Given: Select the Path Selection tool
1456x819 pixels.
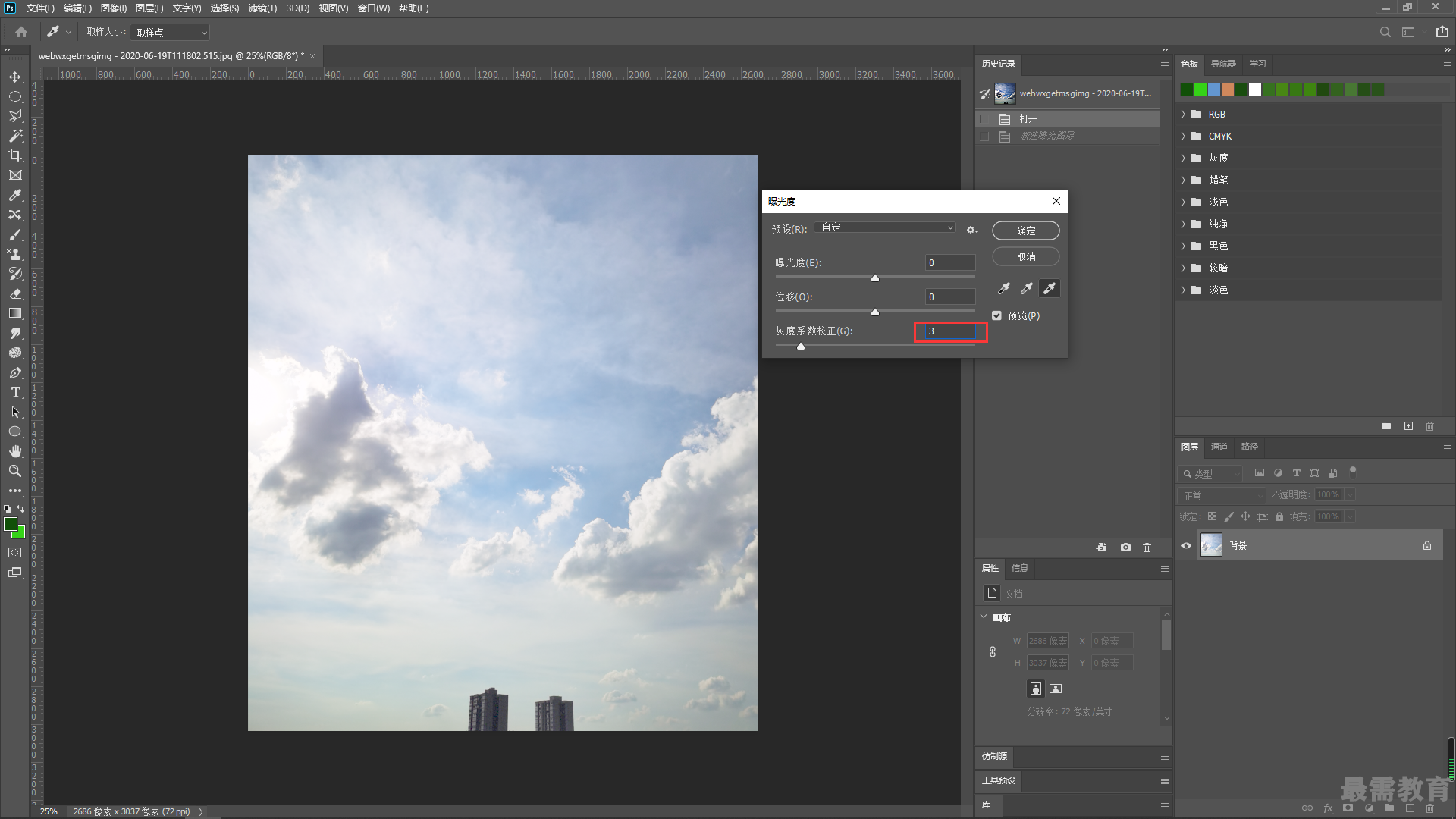Looking at the screenshot, I should click(15, 412).
